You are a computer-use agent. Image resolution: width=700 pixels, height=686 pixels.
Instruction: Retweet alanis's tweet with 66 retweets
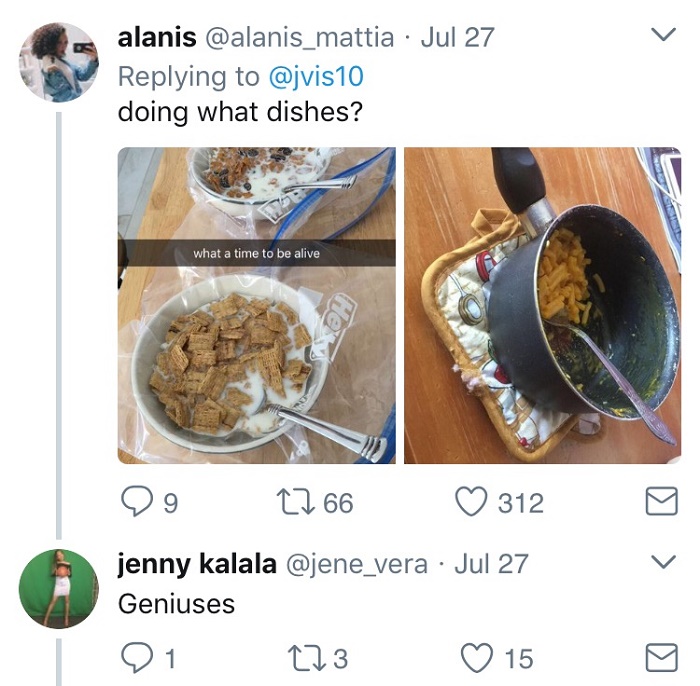coord(301,502)
